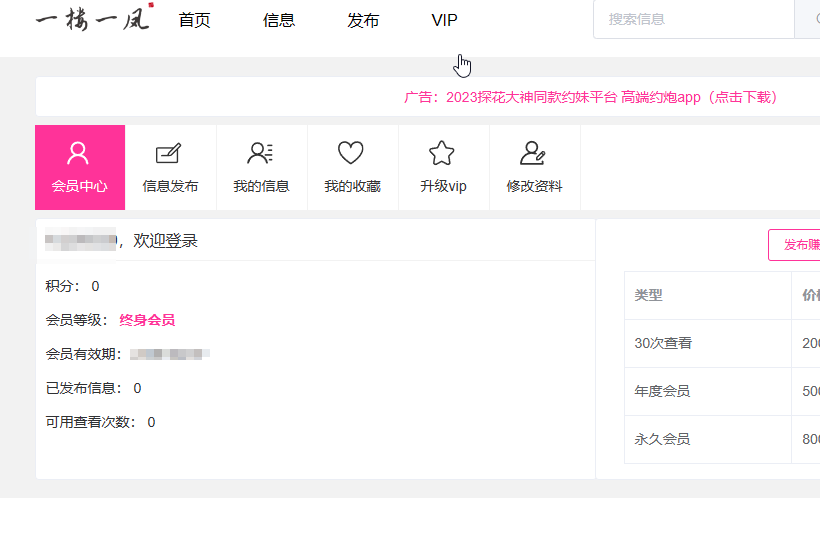This screenshot has width=820, height=541.
Task: Switch to the 我的收藏 tab label
Action: pyautogui.click(x=352, y=186)
